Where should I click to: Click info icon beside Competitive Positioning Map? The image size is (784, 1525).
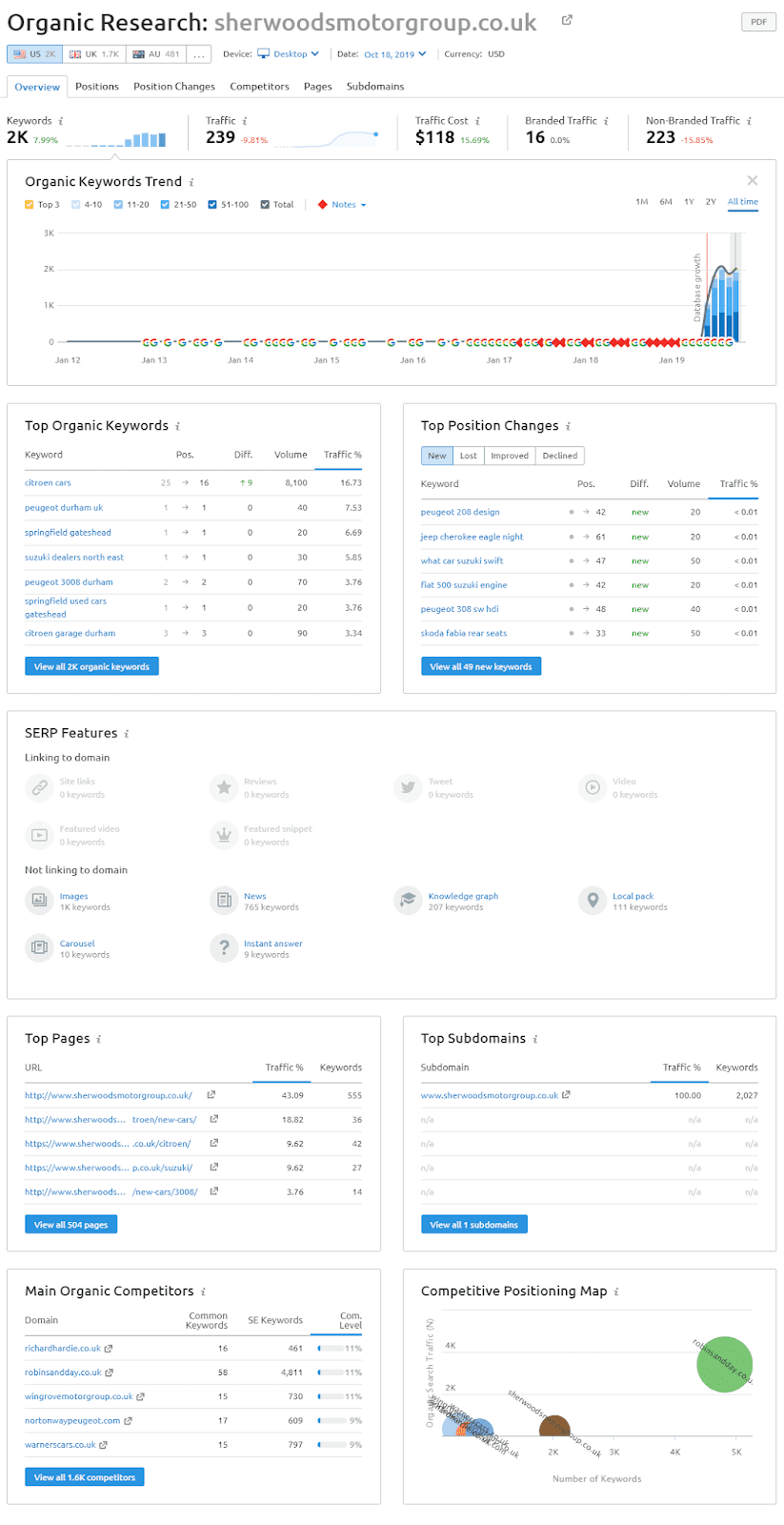(x=616, y=1291)
